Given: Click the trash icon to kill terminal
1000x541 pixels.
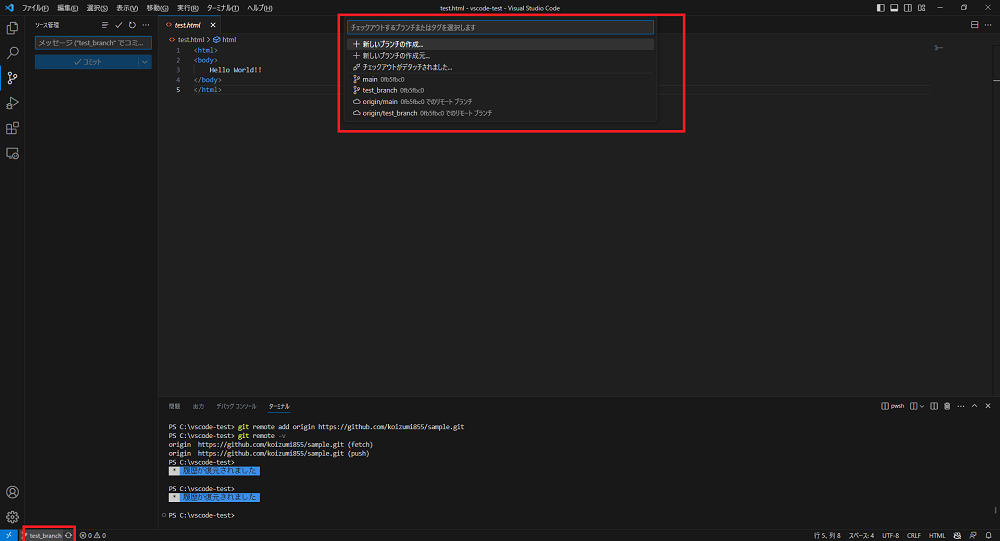Looking at the screenshot, I should click(x=946, y=406).
